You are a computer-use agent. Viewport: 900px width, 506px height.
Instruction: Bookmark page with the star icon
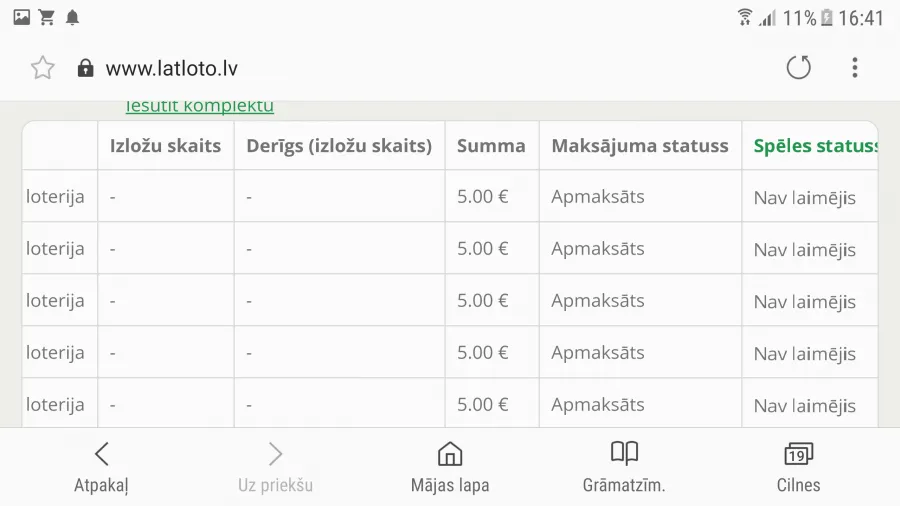(x=42, y=68)
